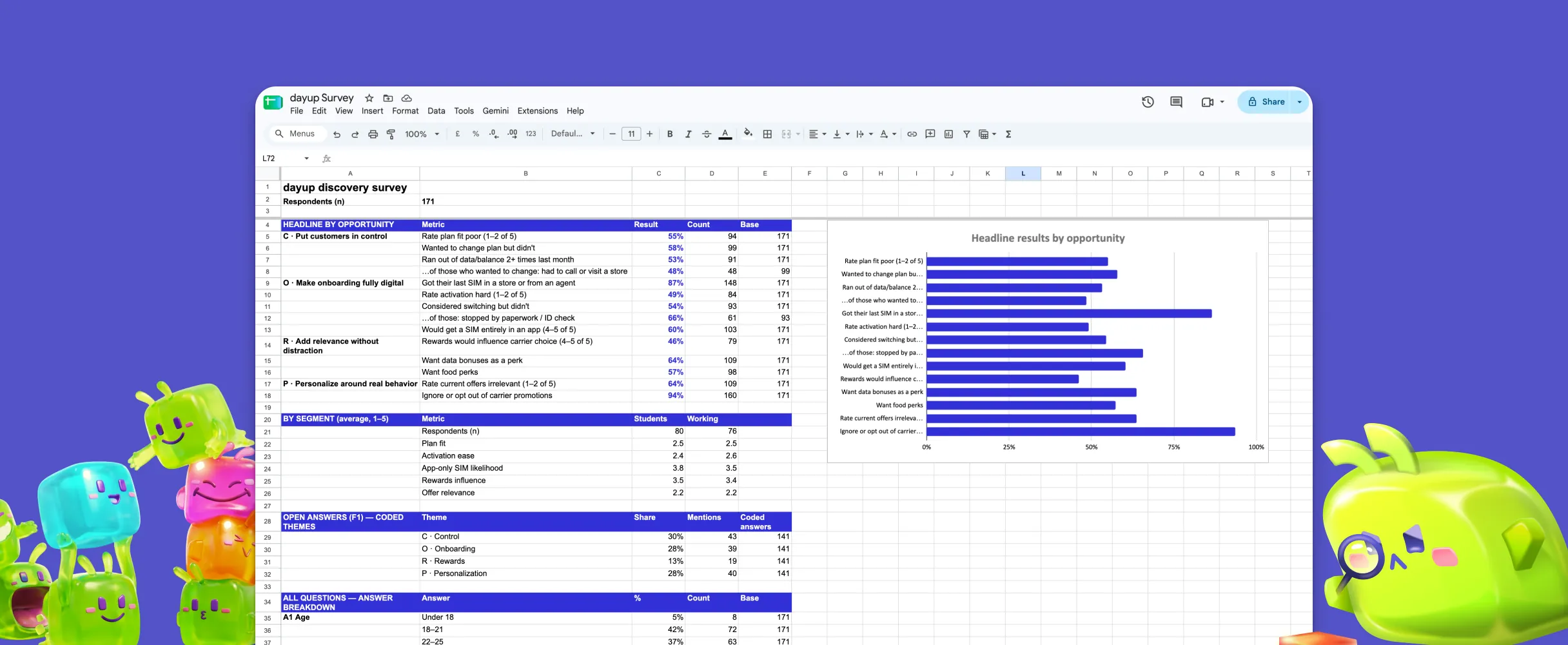
Task: Open fill color paint bucket
Action: click(748, 134)
